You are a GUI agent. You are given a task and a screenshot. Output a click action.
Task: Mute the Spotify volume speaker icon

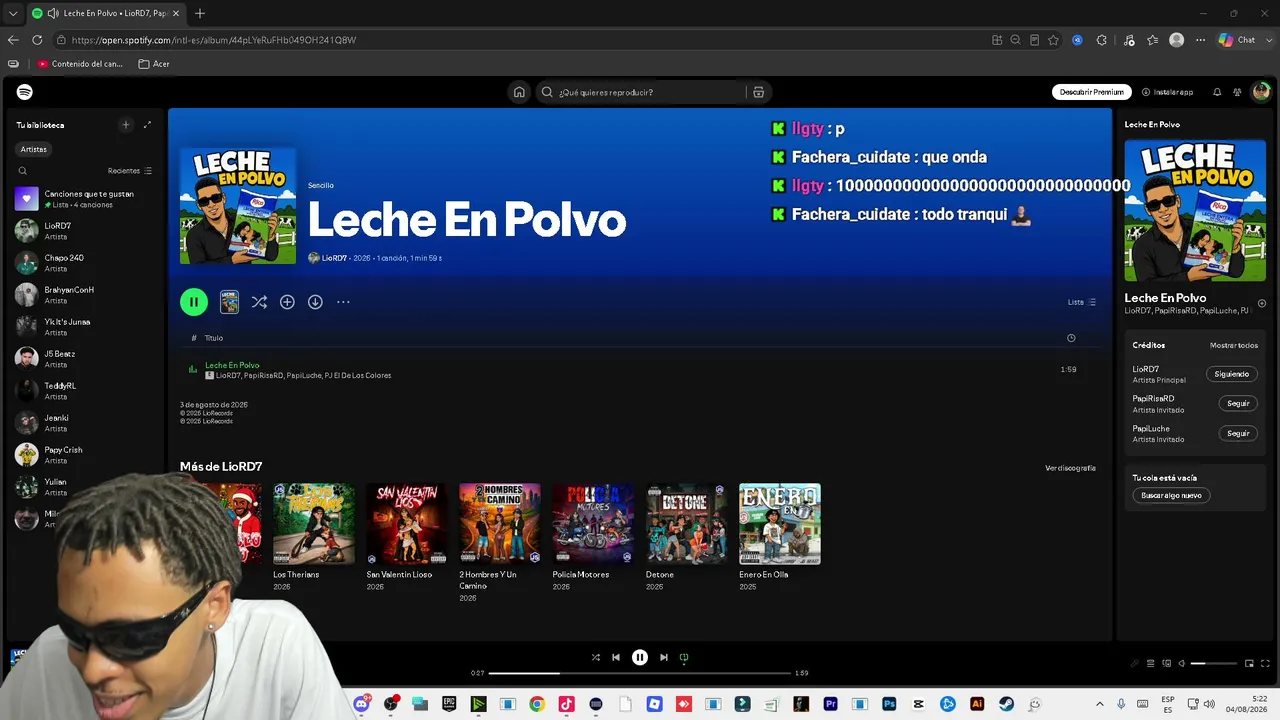1182,663
